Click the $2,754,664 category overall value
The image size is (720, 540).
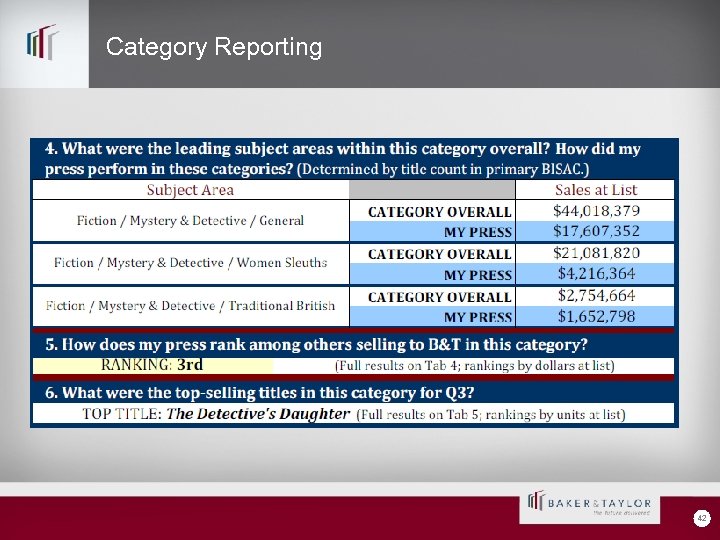596,295
